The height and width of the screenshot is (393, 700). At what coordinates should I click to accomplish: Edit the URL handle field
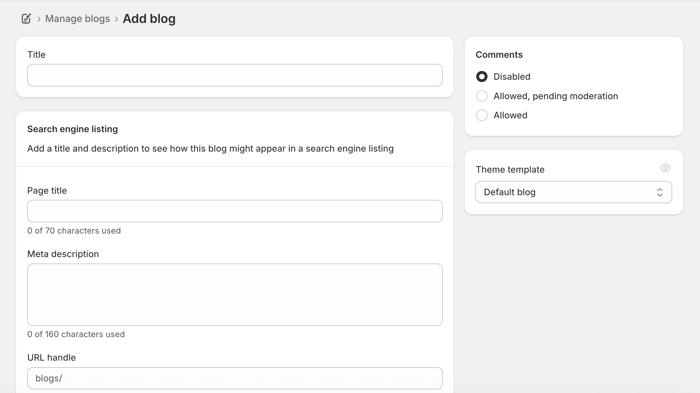point(235,378)
